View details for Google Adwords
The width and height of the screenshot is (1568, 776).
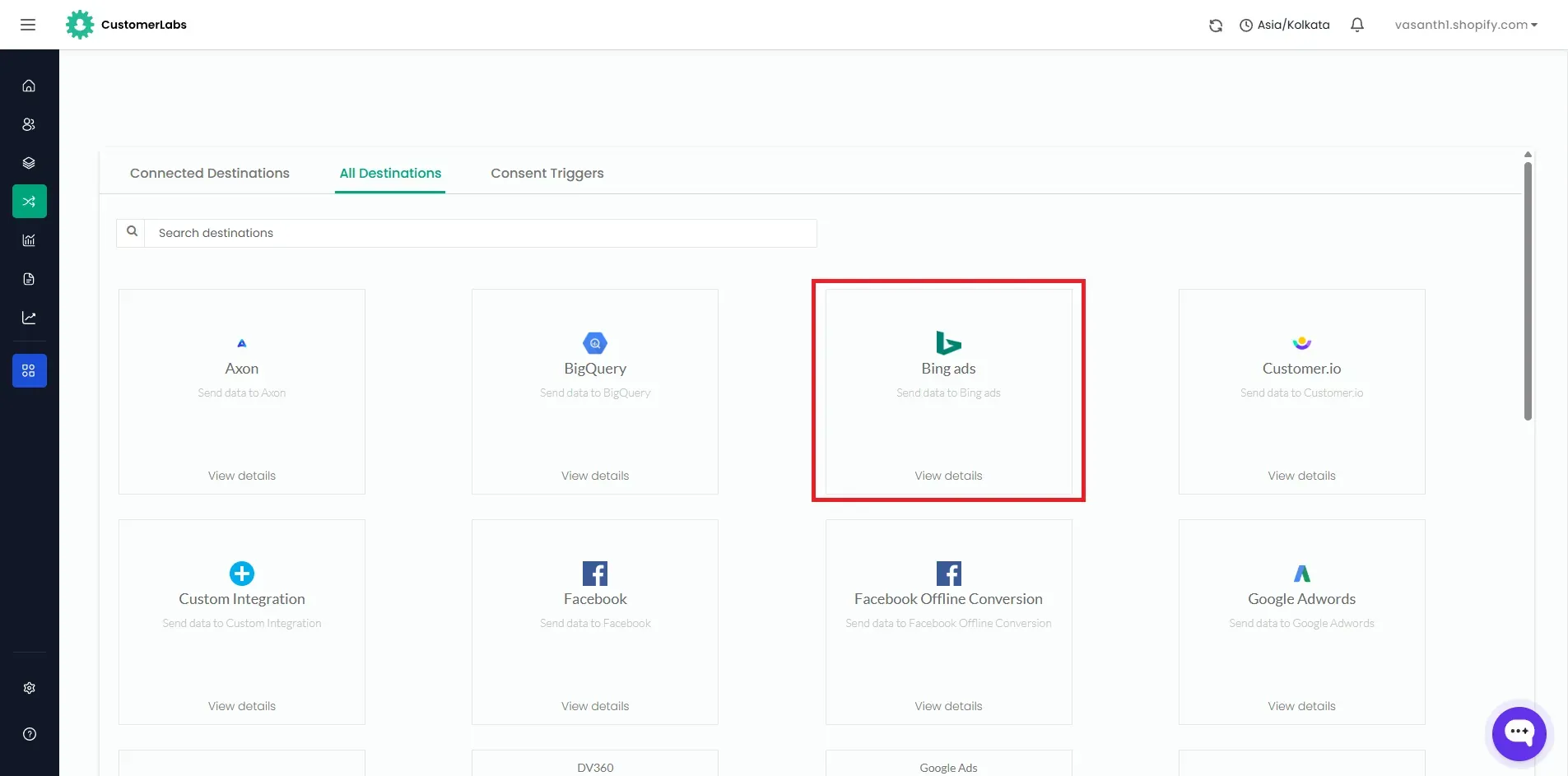[x=1302, y=706]
